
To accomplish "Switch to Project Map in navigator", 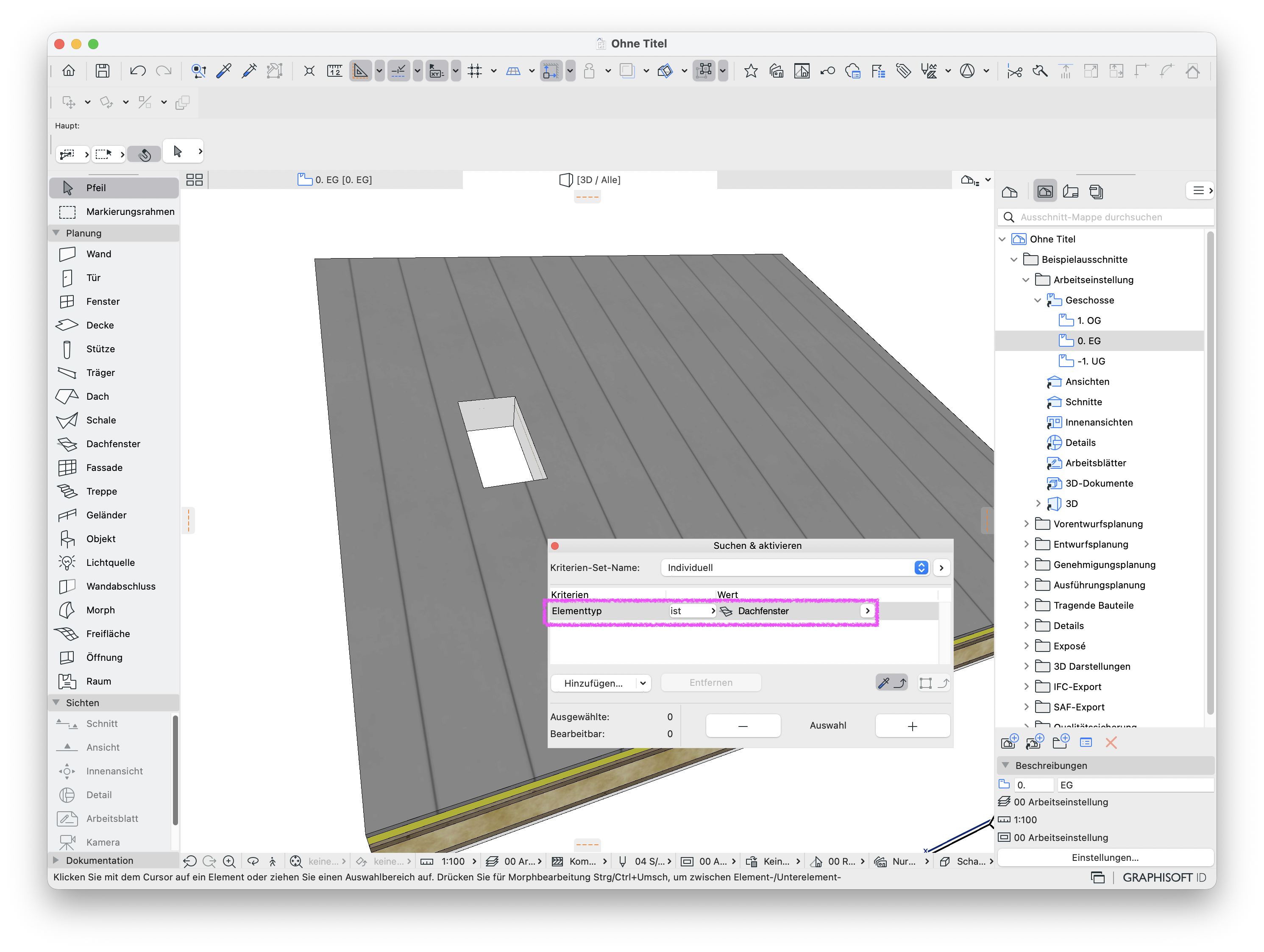I will [x=1010, y=192].
